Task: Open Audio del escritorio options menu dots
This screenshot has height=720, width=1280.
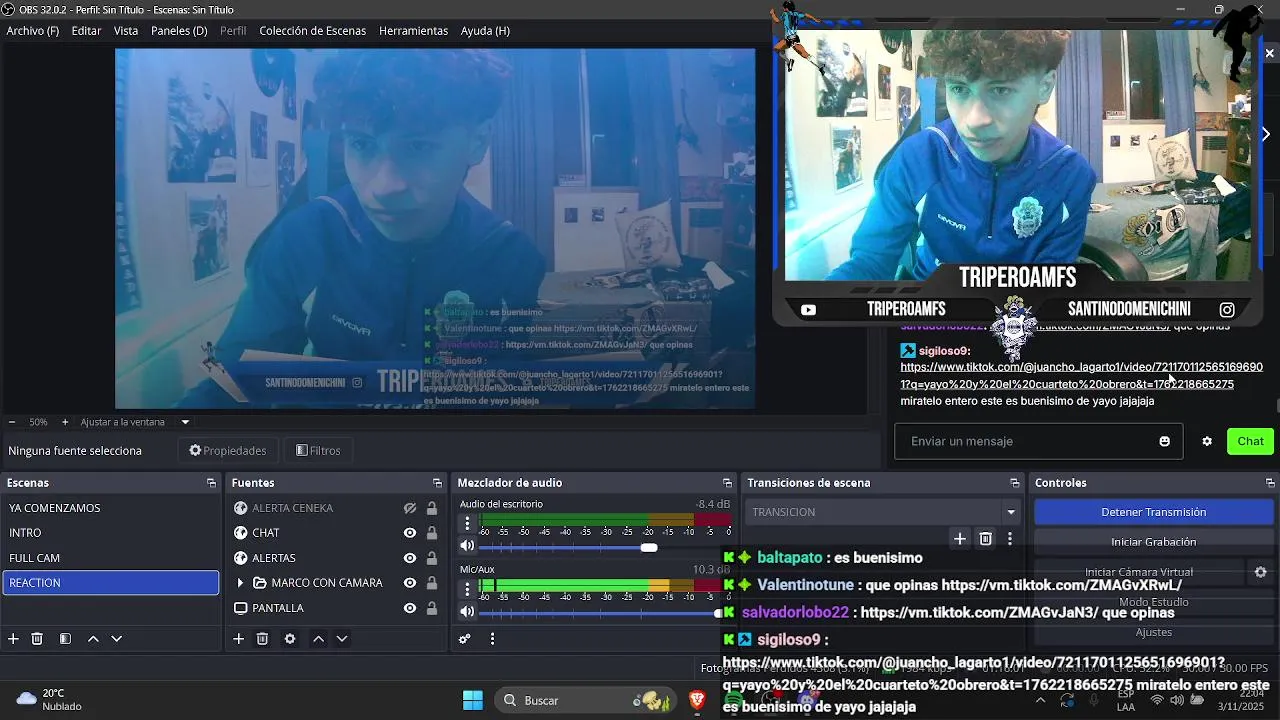Action: point(467,523)
